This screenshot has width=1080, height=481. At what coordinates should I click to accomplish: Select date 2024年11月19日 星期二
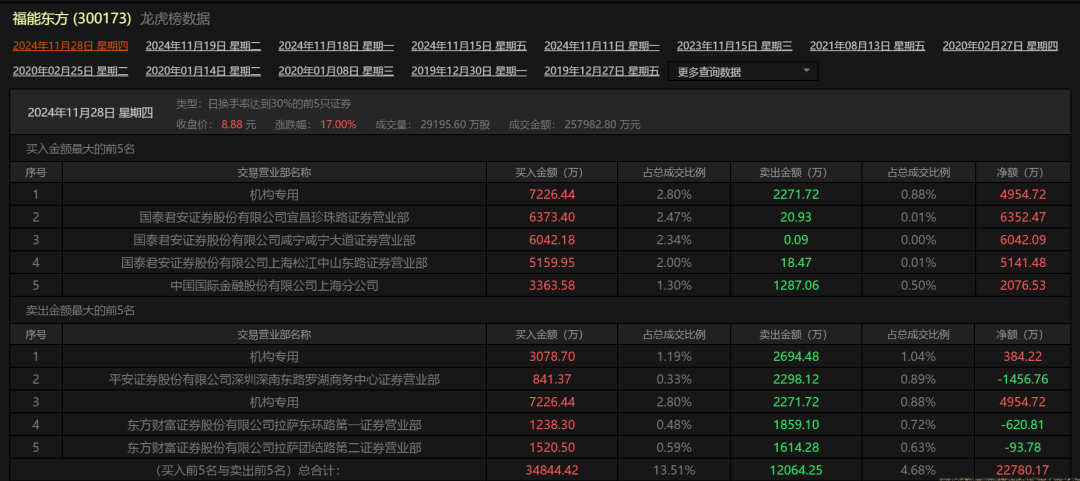[203, 46]
